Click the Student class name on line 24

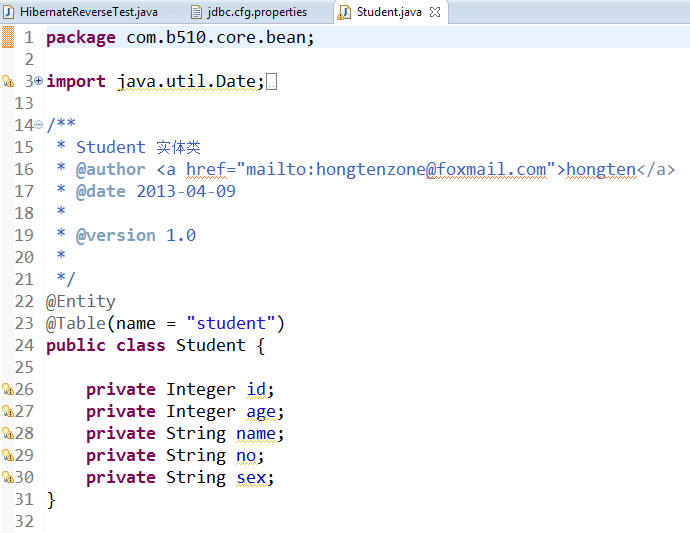(x=211, y=346)
